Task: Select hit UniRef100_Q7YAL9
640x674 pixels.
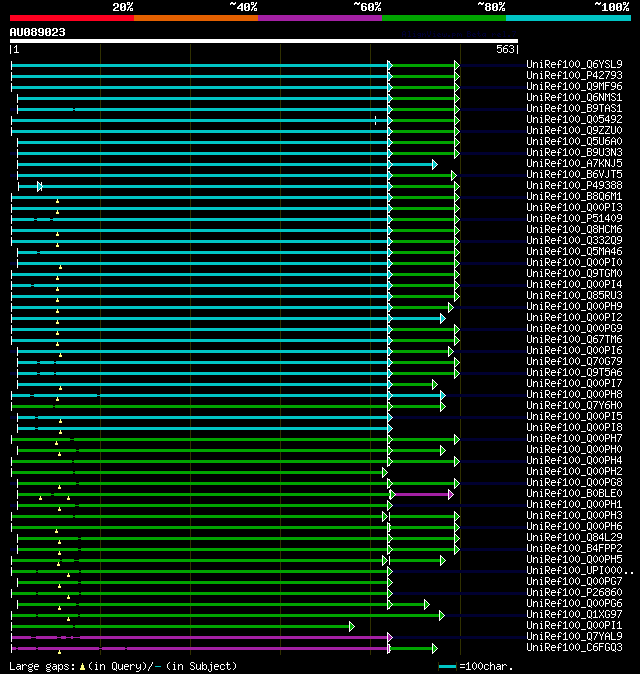Action: coord(574,637)
